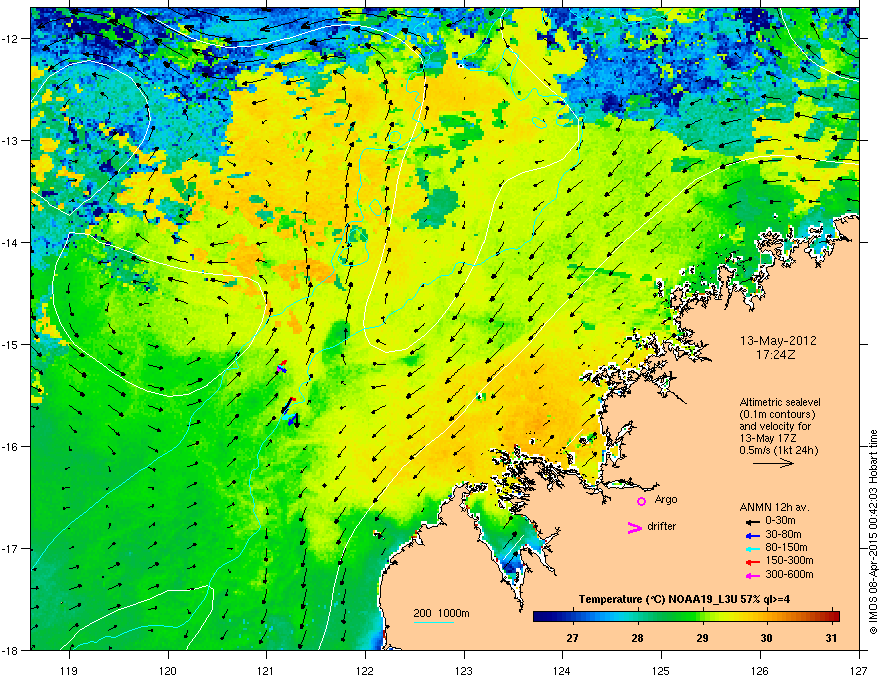This screenshot has height=680, width=880.
Task: Click the longitude axis label 127
Action: (859, 670)
